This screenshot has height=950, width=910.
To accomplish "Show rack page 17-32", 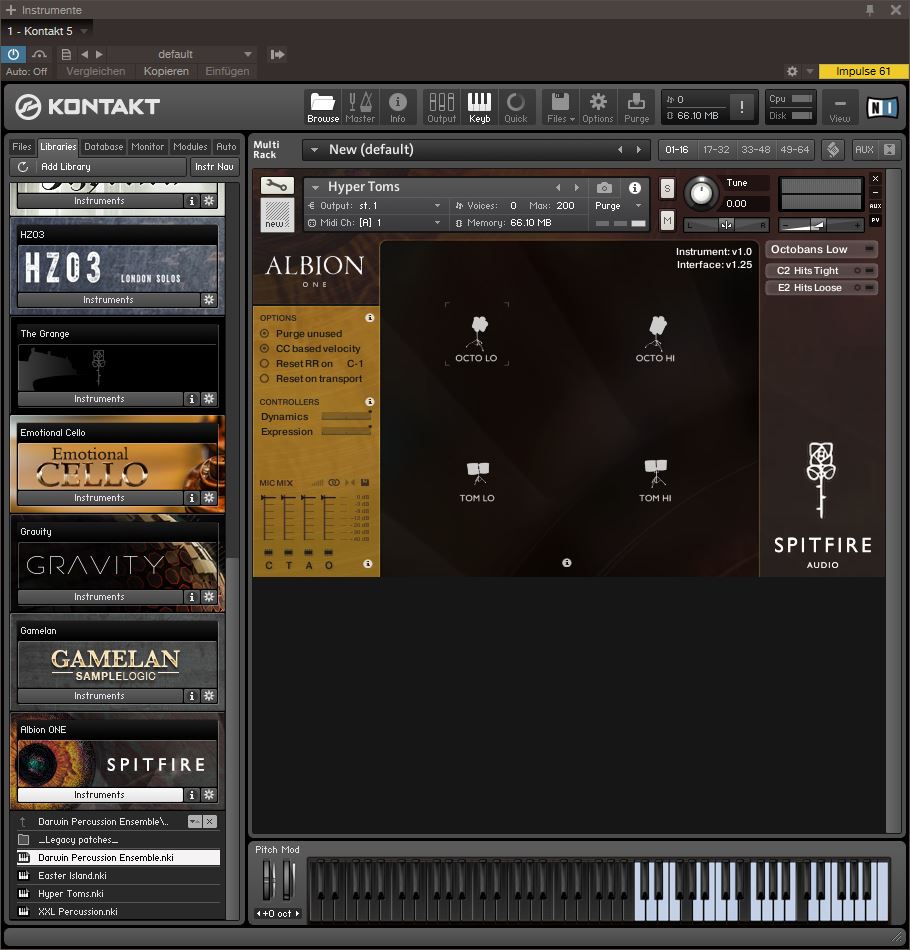I will coord(716,150).
